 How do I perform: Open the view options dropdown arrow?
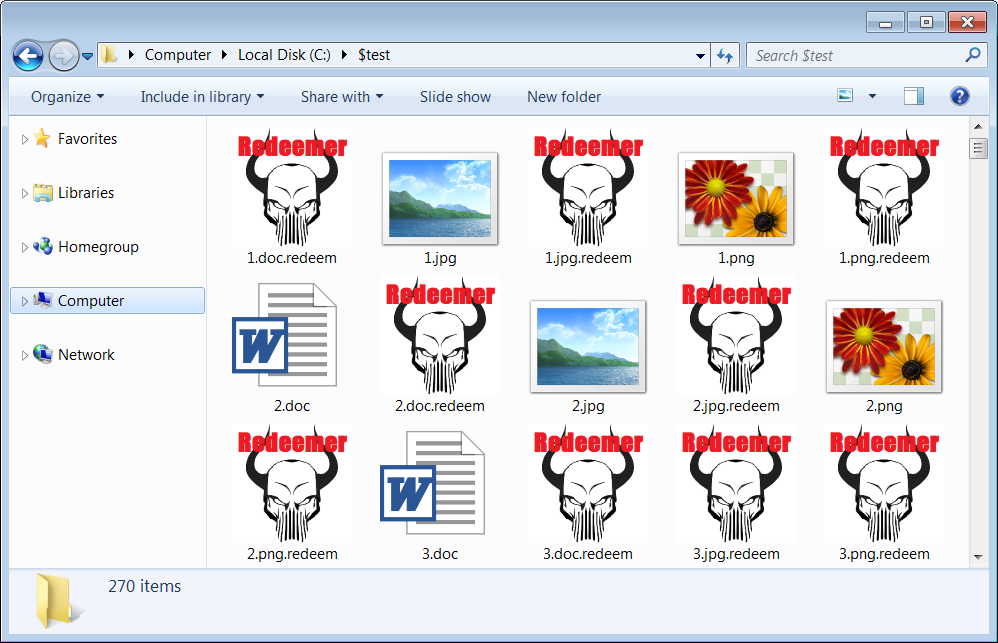pyautogui.click(x=873, y=96)
